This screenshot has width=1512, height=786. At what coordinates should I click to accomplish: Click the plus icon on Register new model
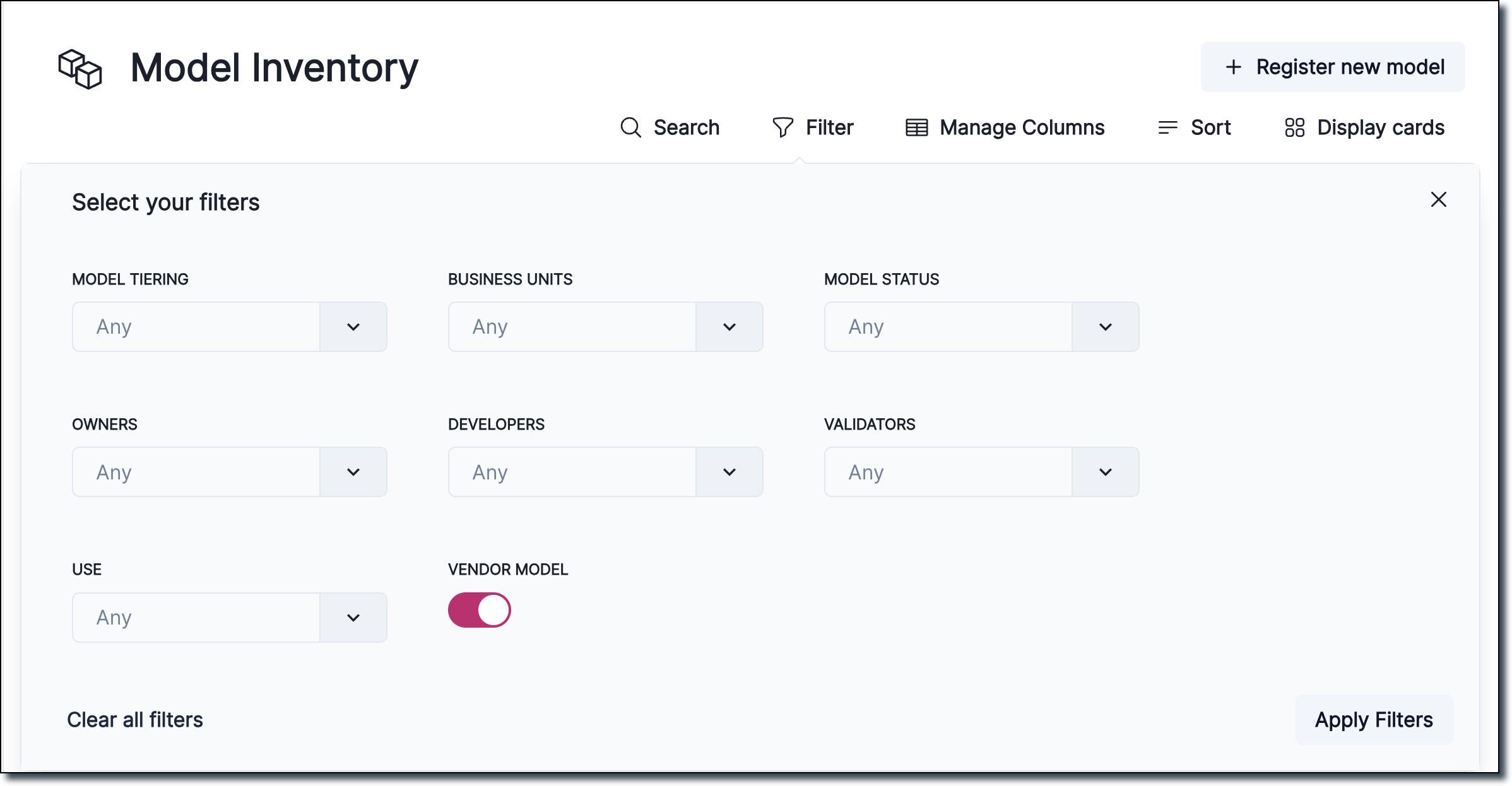click(1233, 66)
